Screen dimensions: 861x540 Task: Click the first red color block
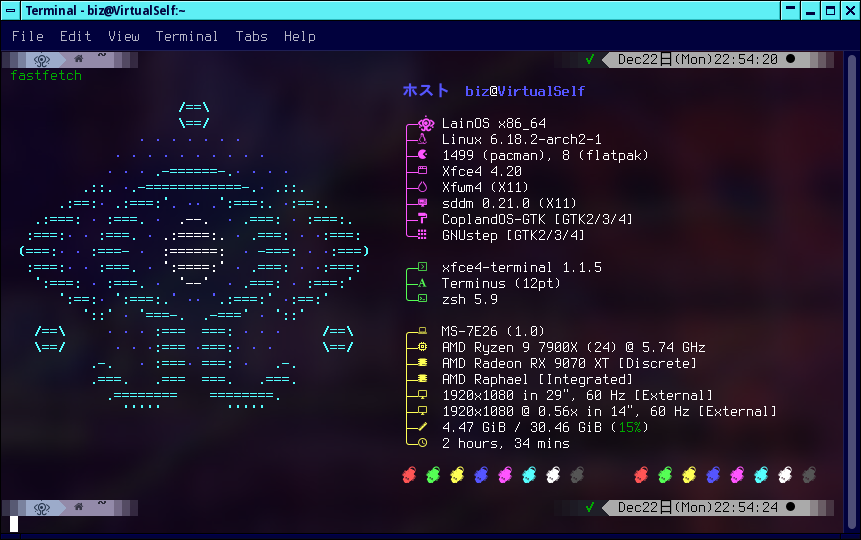point(409,475)
